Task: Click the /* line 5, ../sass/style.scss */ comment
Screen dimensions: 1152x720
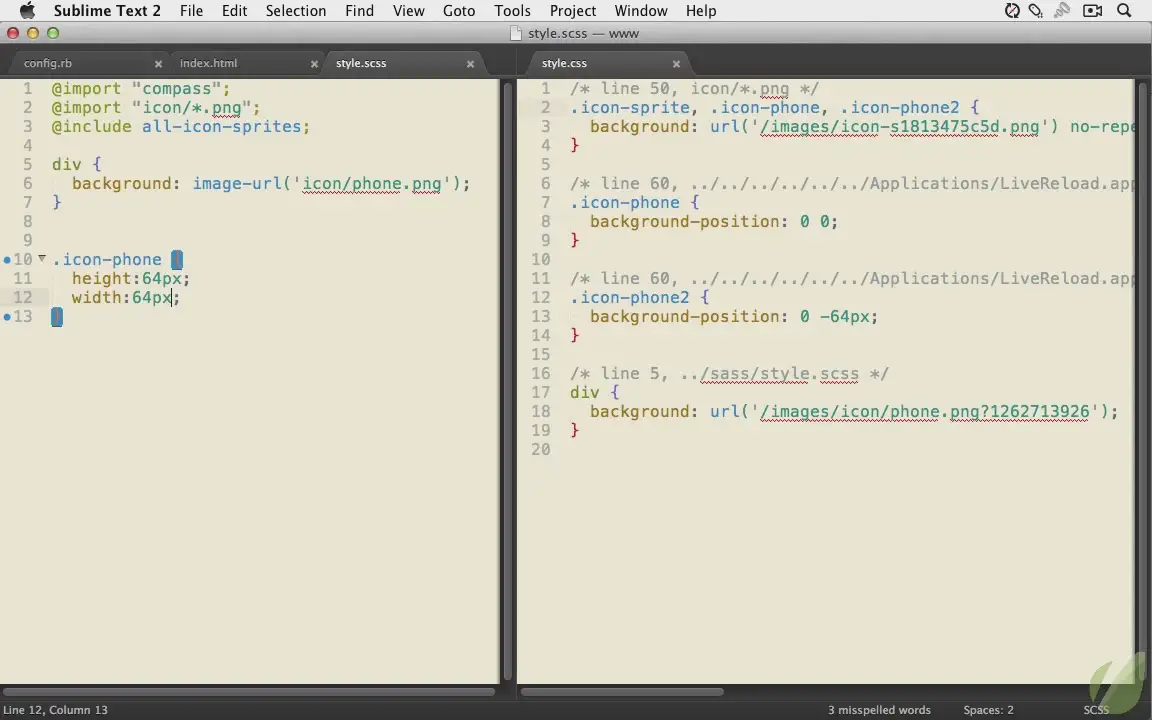Action: pyautogui.click(x=730, y=374)
